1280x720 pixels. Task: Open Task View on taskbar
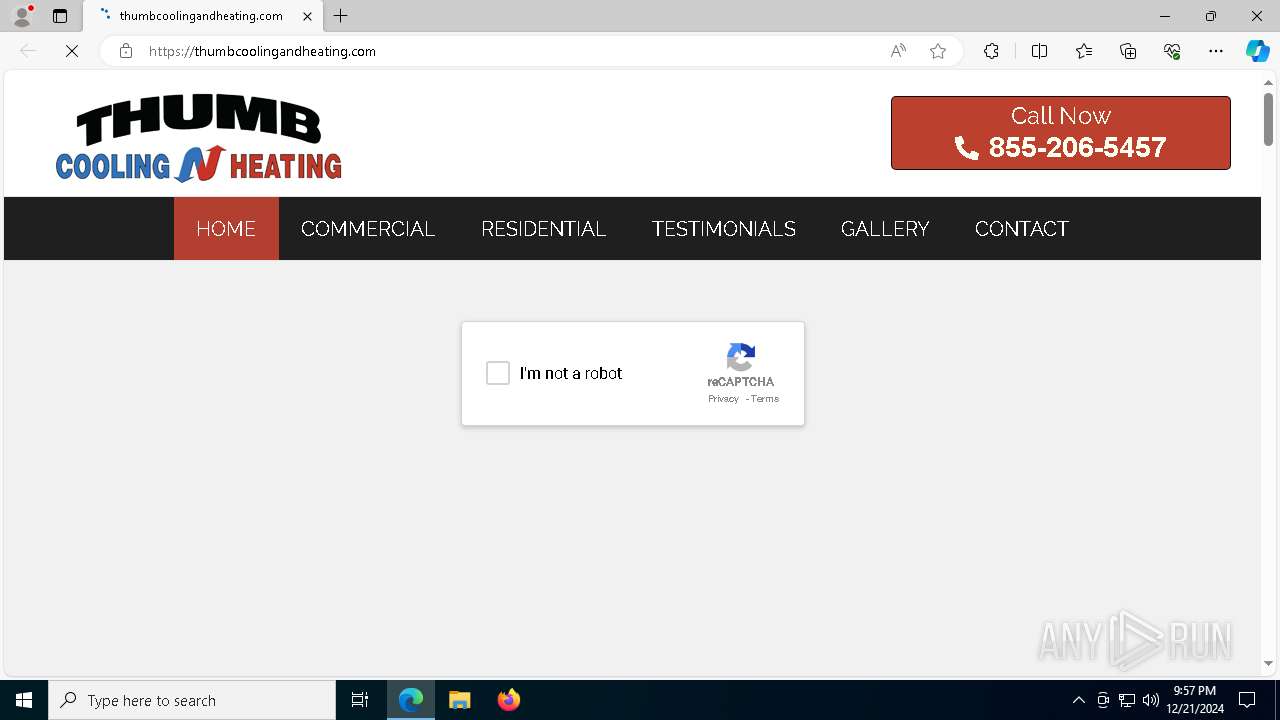360,700
